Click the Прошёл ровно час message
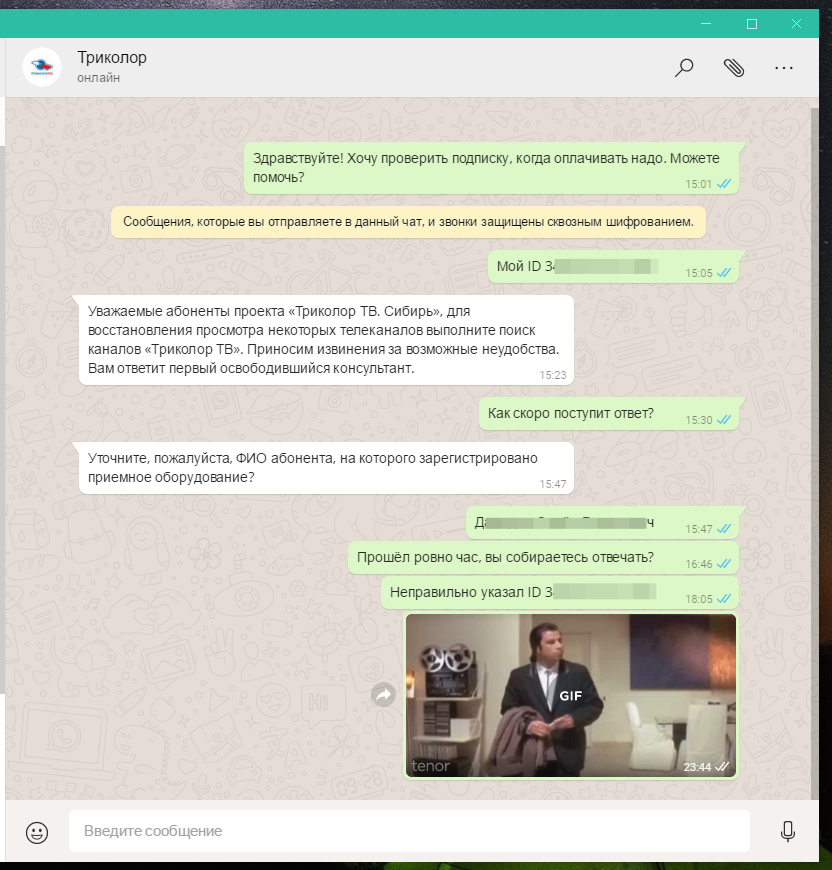Image resolution: width=832 pixels, height=870 pixels. click(x=544, y=558)
